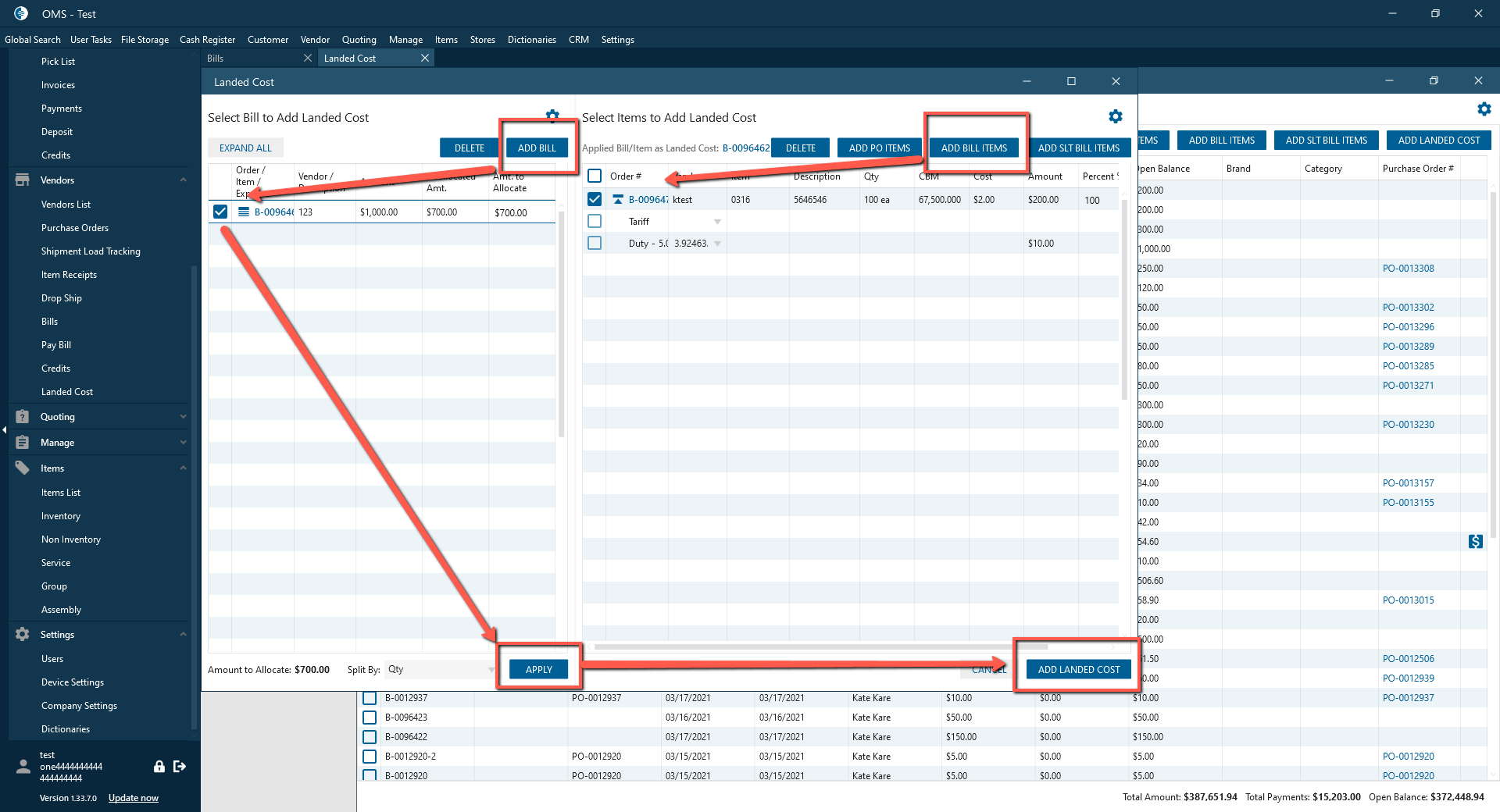Click the vertical scrollbar of the items grid
This screenshot has width=1500, height=812.
point(1125,300)
